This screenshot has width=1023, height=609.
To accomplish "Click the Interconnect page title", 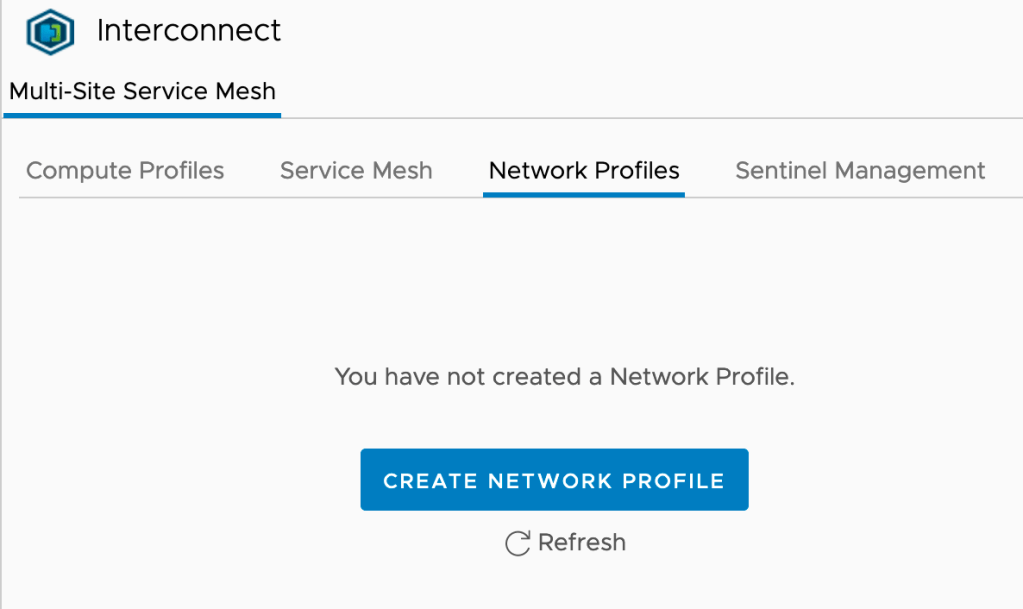I will click(x=189, y=31).
